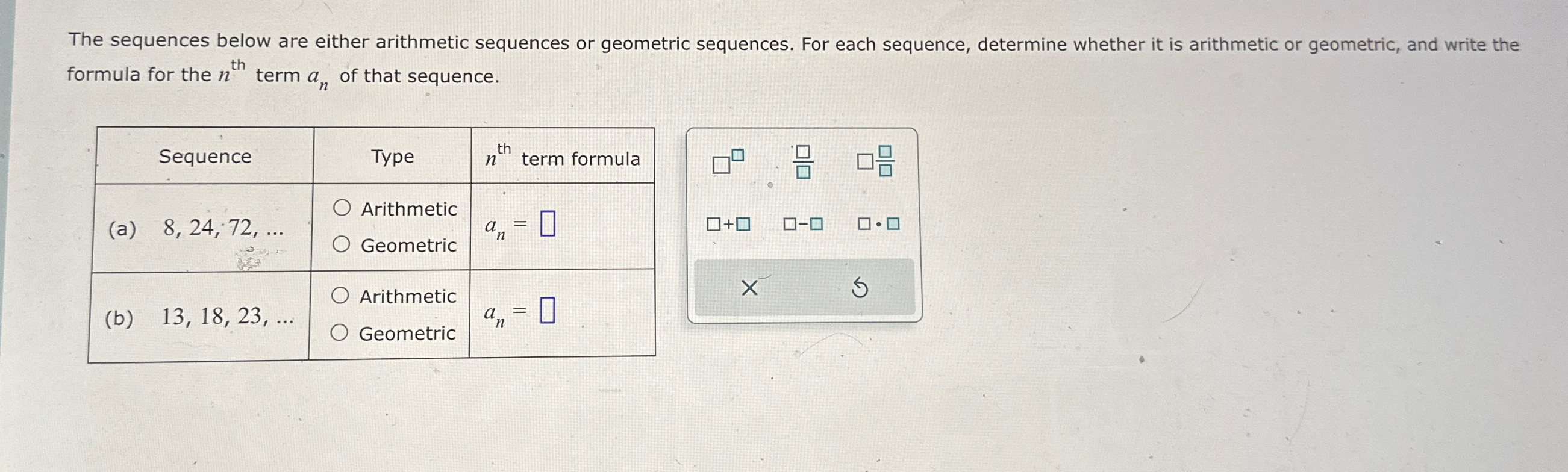Insert a subtraction expression template
The width and height of the screenshot is (1568, 472).
[803, 225]
